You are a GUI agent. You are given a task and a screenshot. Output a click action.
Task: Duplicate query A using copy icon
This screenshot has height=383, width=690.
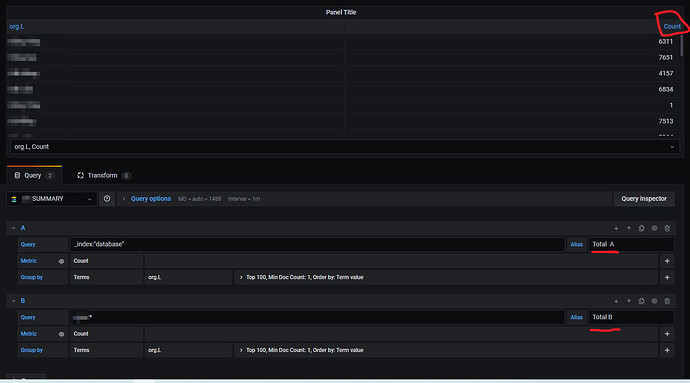point(642,228)
